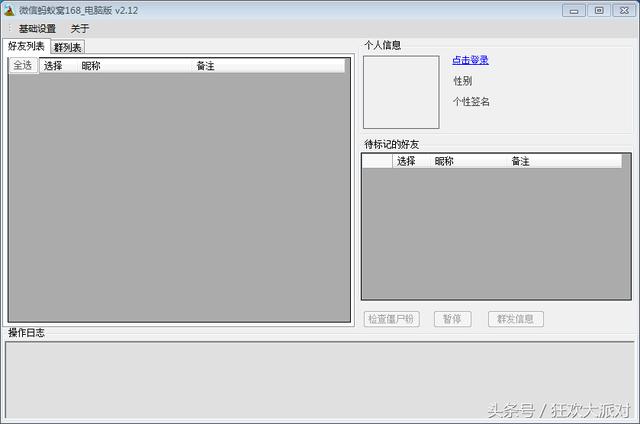
Task: Switch to the 群列表 tab
Action: click(x=68, y=47)
